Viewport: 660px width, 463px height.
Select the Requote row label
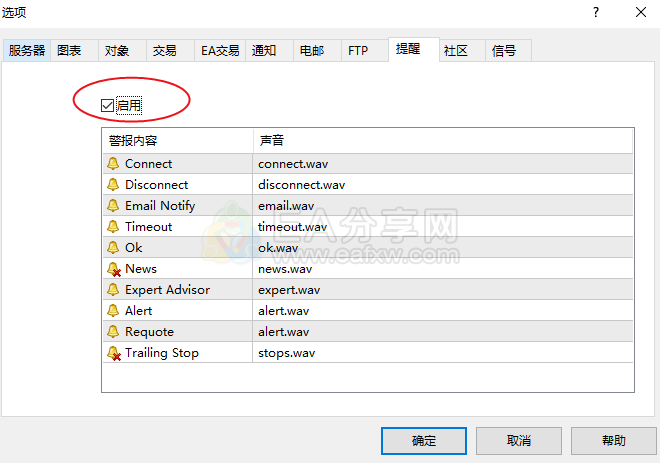149,332
